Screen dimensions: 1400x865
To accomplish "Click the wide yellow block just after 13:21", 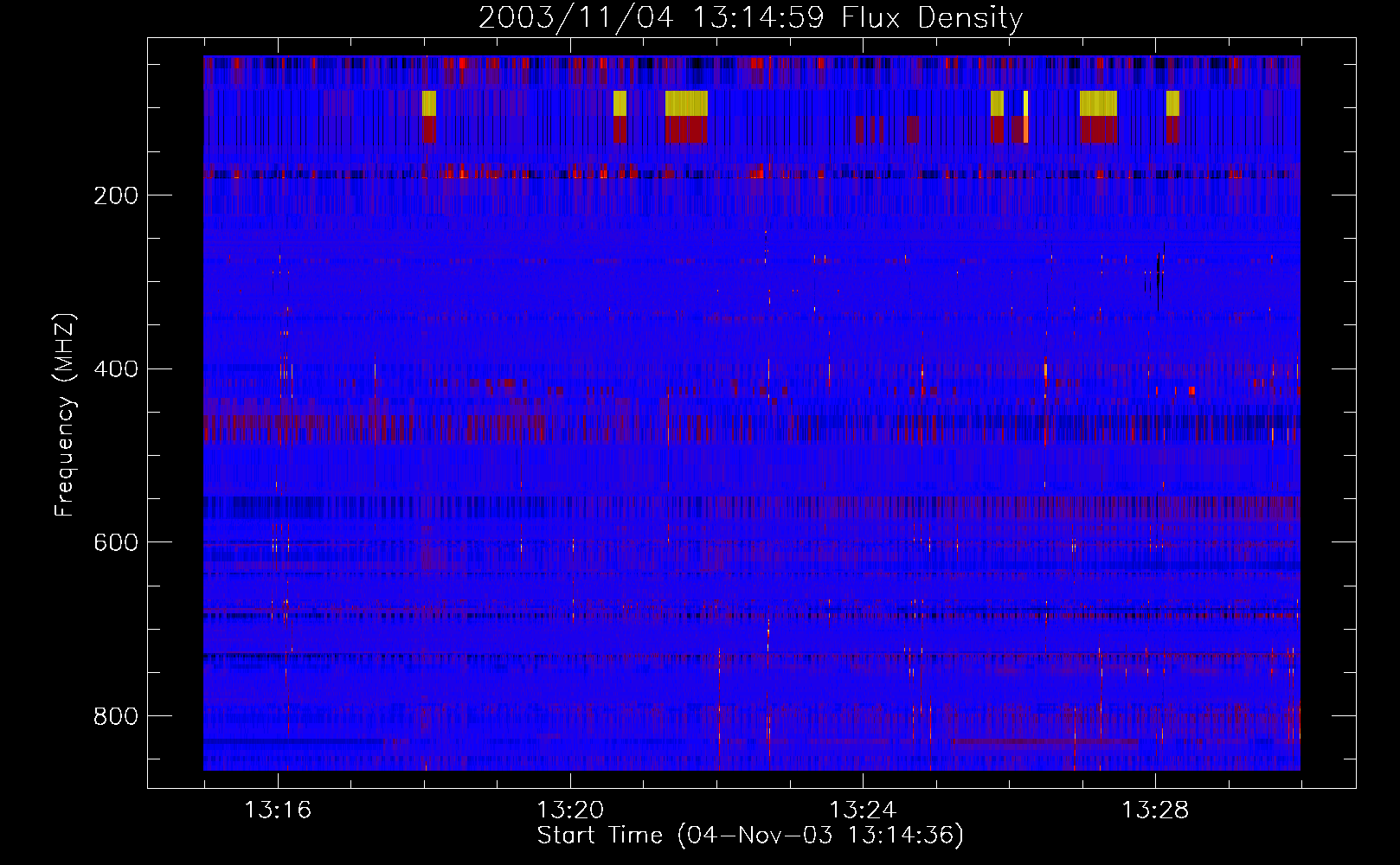I will (686, 104).
